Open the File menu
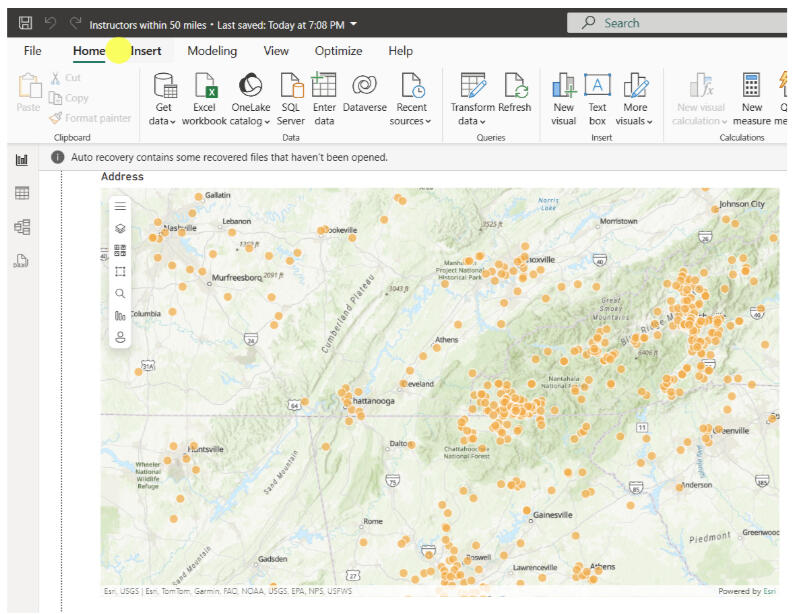 [x=32, y=51]
